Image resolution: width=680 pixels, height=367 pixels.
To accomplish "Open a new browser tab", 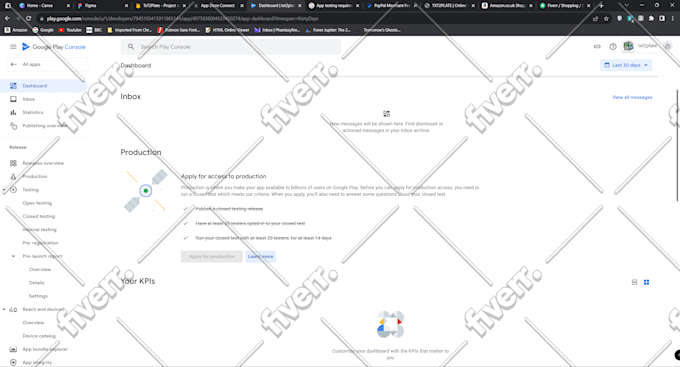I will [x=601, y=6].
